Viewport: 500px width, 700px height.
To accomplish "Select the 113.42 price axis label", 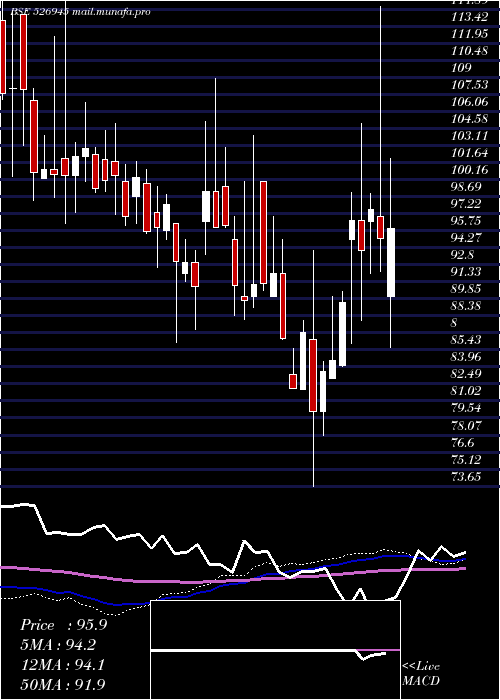I will [468, 17].
